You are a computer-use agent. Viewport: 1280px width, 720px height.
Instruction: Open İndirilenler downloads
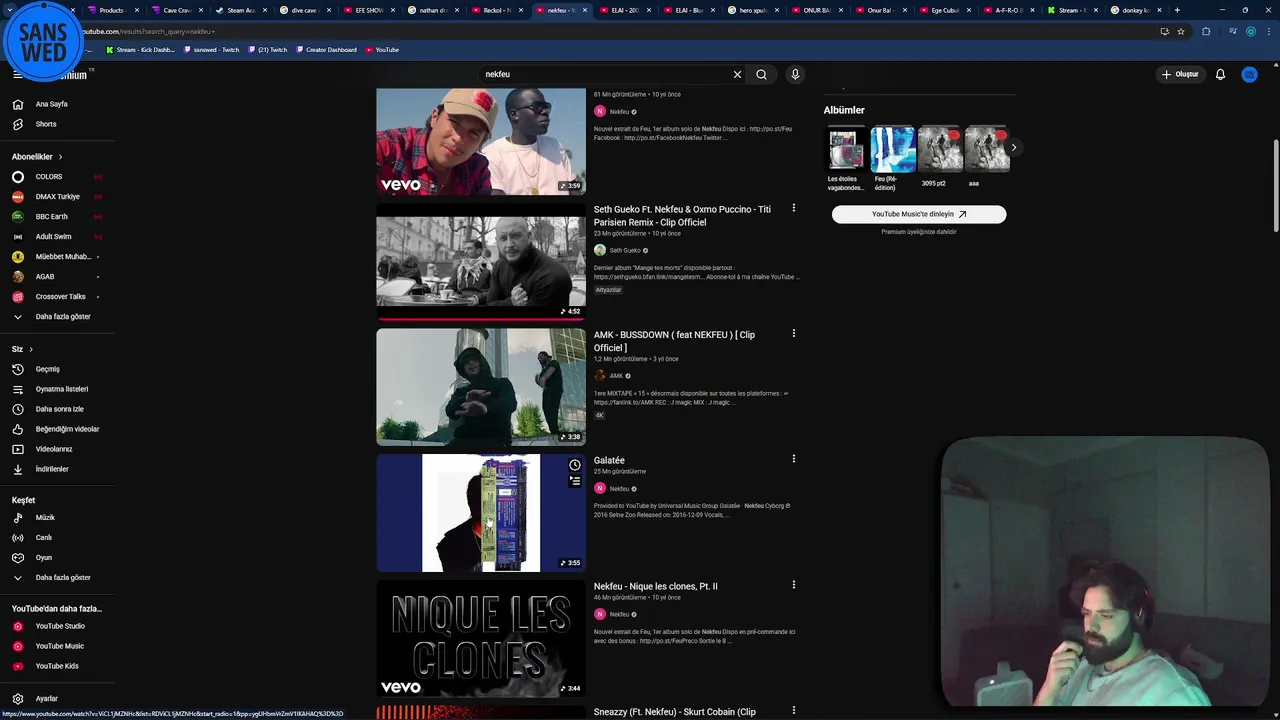[57, 469]
